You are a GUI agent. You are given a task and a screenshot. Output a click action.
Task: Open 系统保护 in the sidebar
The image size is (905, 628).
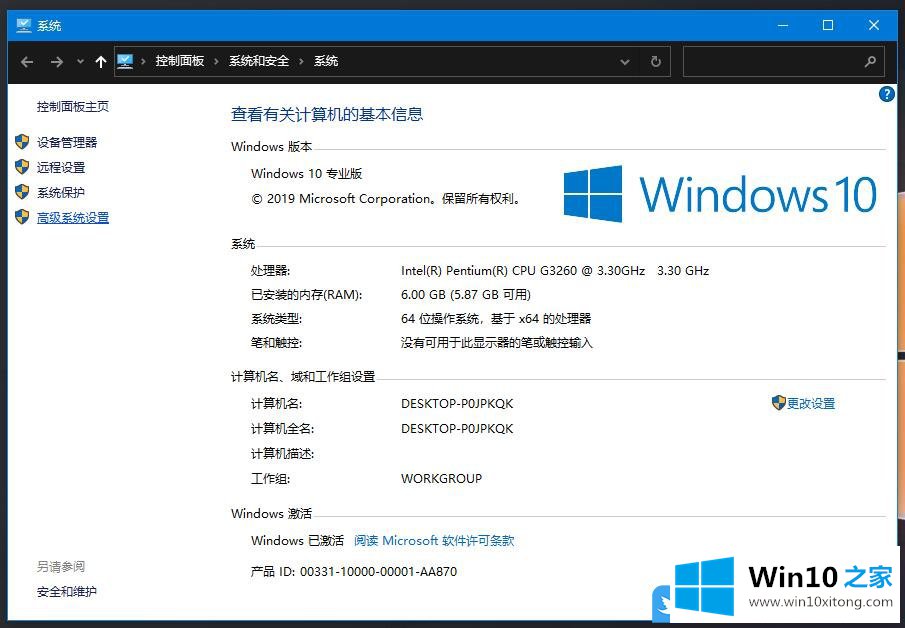point(61,192)
